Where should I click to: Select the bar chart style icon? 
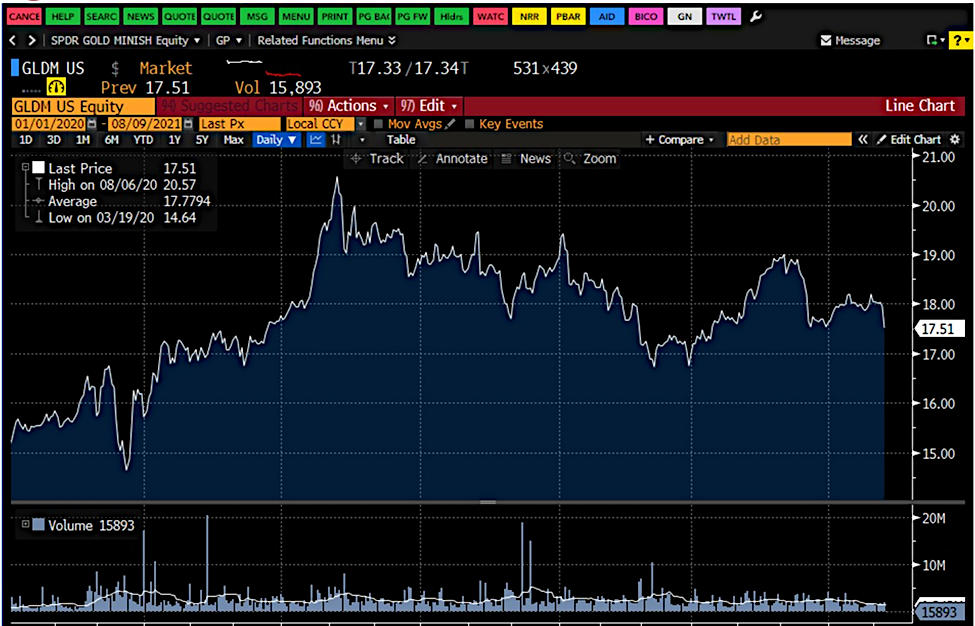(336, 140)
